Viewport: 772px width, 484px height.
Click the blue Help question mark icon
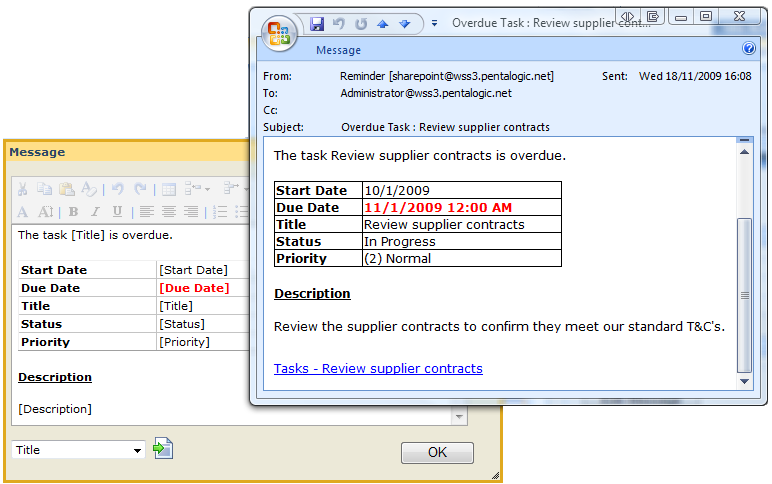749,48
